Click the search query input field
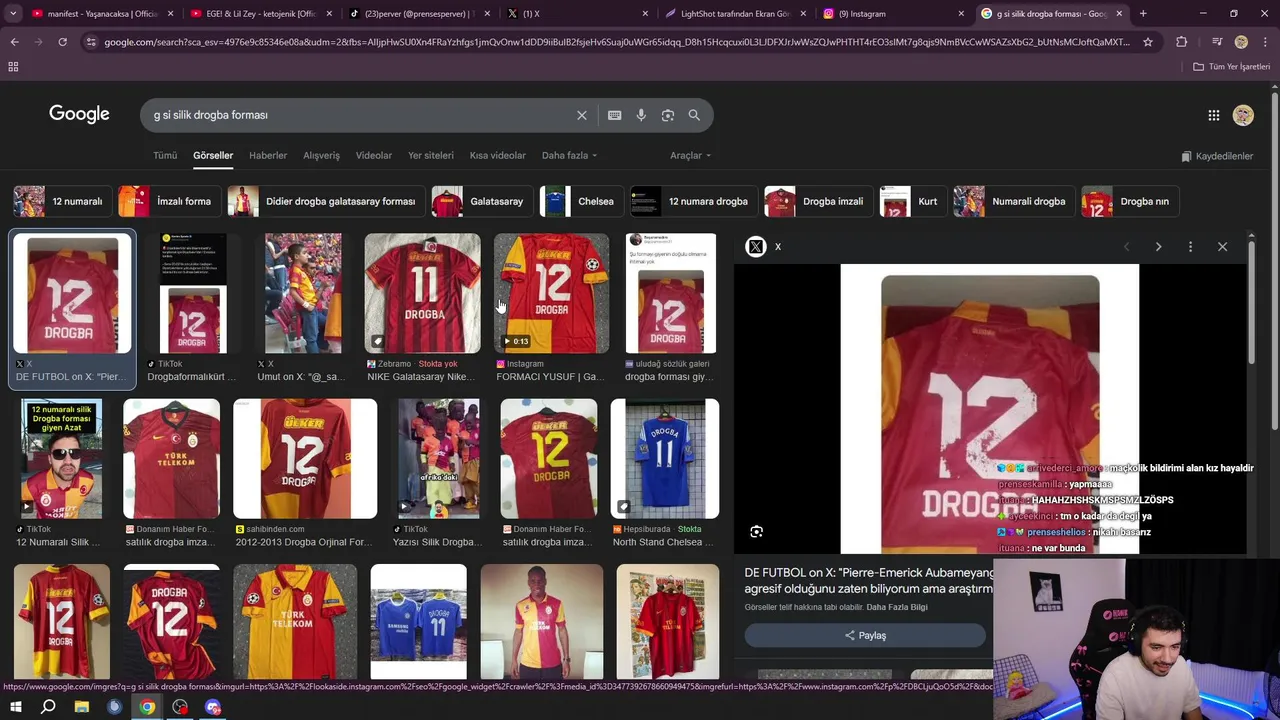This screenshot has height=720, width=1280. coord(360,115)
